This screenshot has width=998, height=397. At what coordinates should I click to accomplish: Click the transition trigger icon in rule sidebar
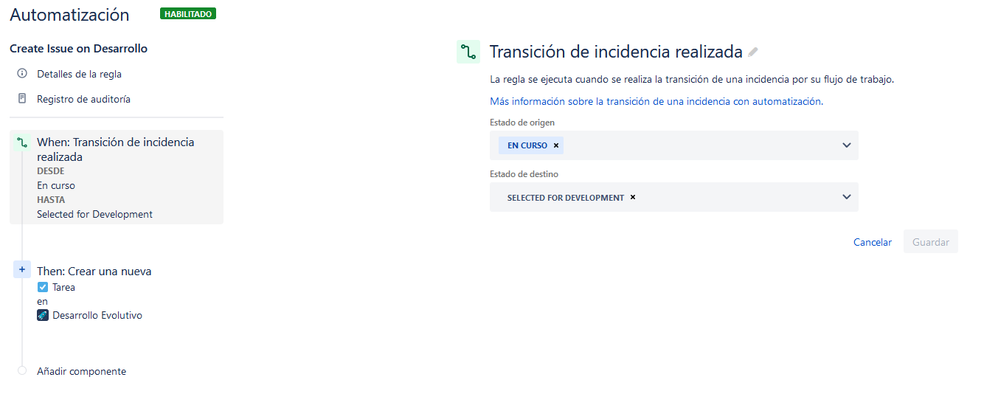pyautogui.click(x=22, y=142)
